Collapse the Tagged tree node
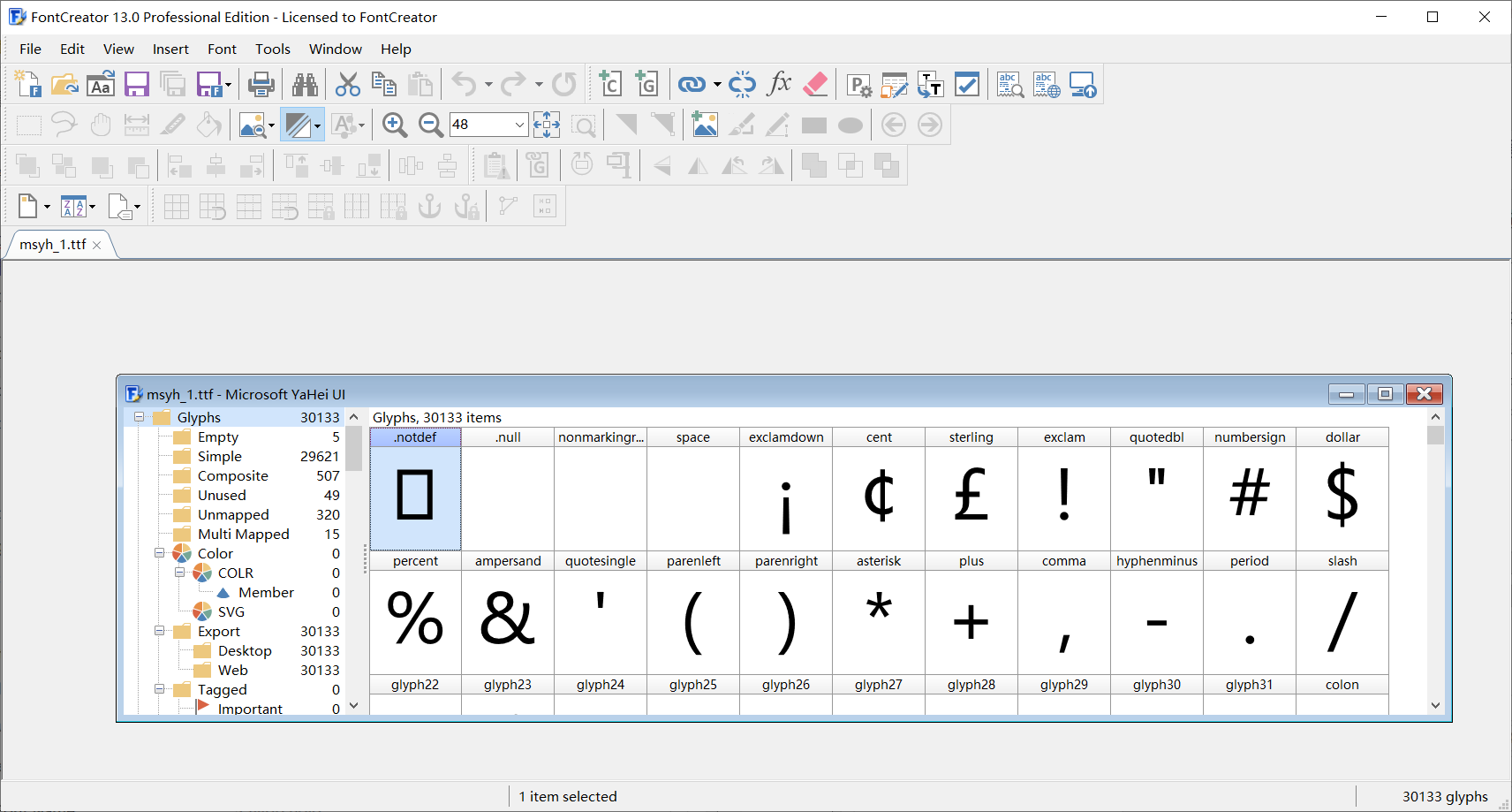This screenshot has height=812, width=1512. (x=159, y=689)
